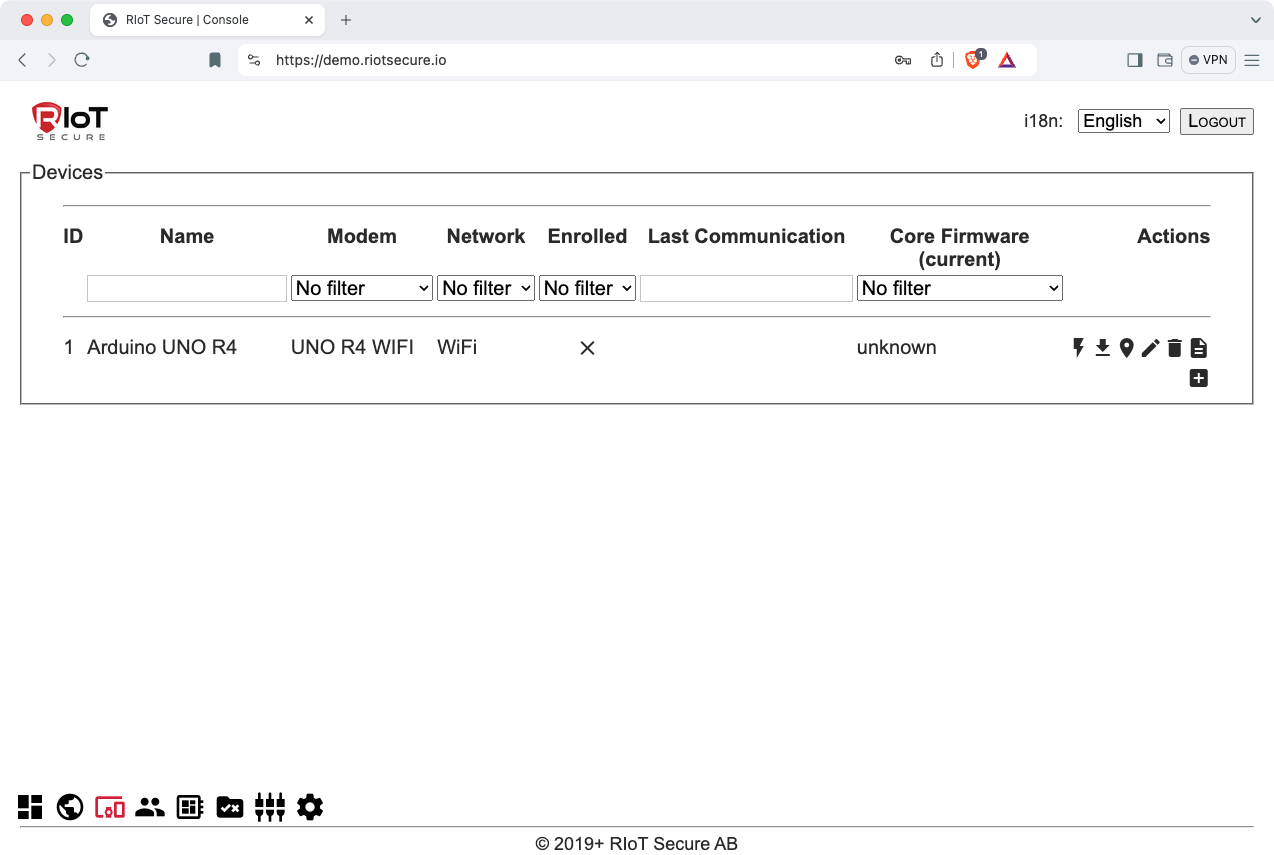
Task: Go to the users icon in bottom navigation
Action: pos(150,807)
